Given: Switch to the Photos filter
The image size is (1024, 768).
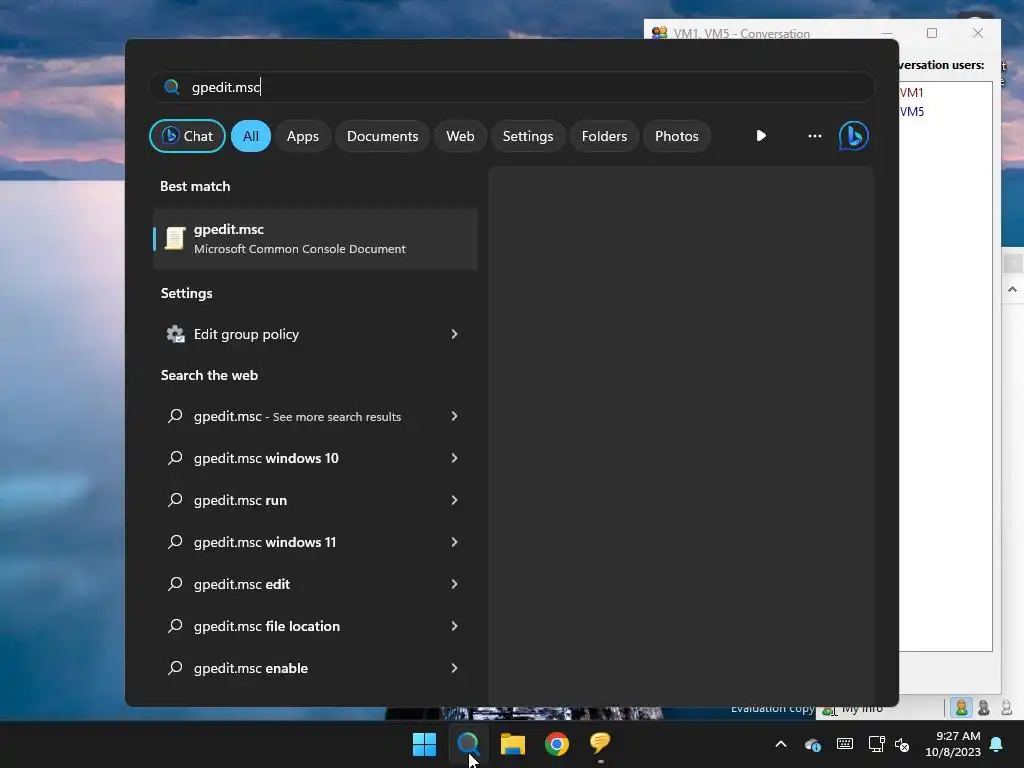Looking at the screenshot, I should [x=677, y=136].
